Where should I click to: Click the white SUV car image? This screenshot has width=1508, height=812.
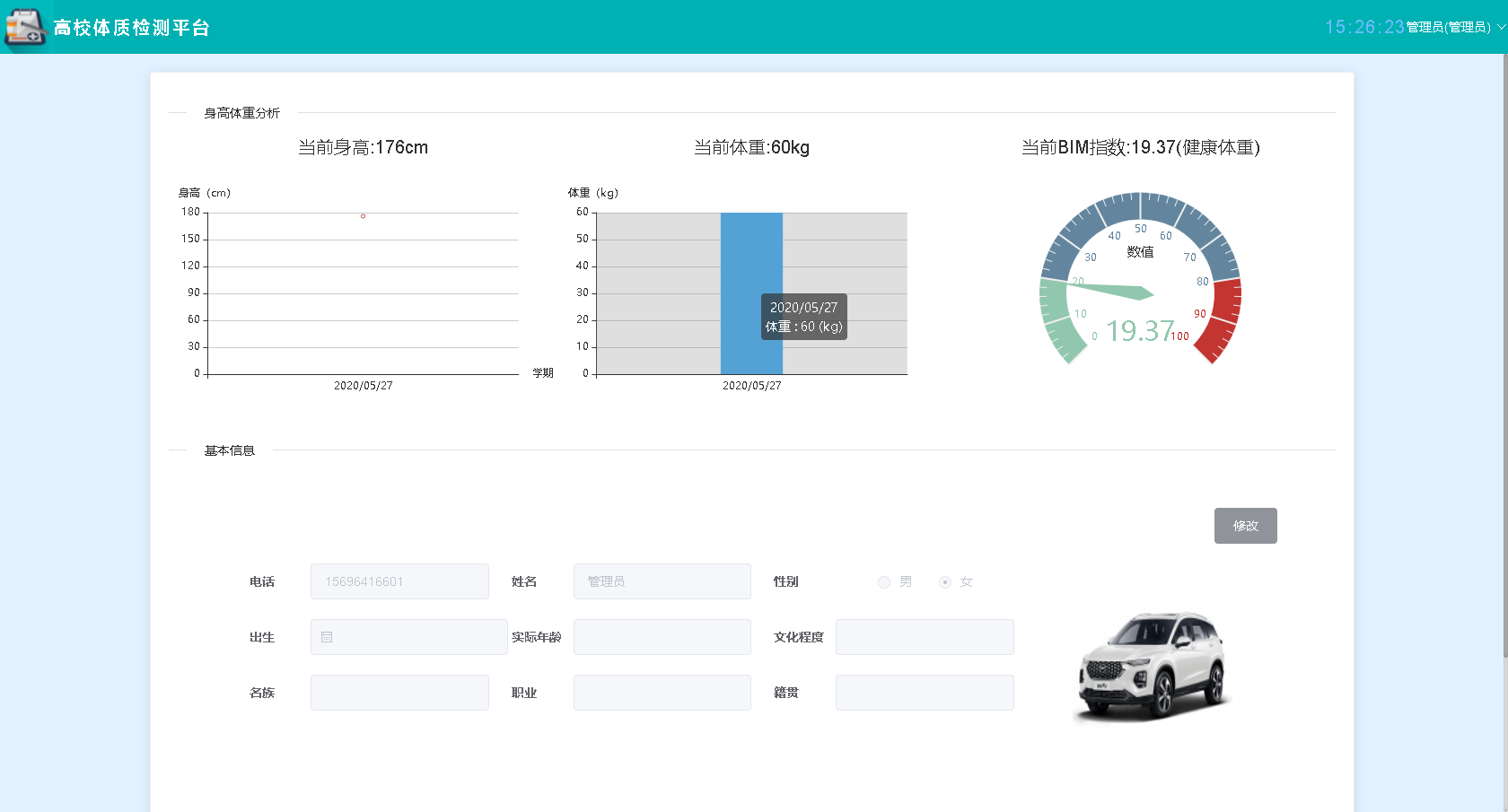pyautogui.click(x=1153, y=668)
